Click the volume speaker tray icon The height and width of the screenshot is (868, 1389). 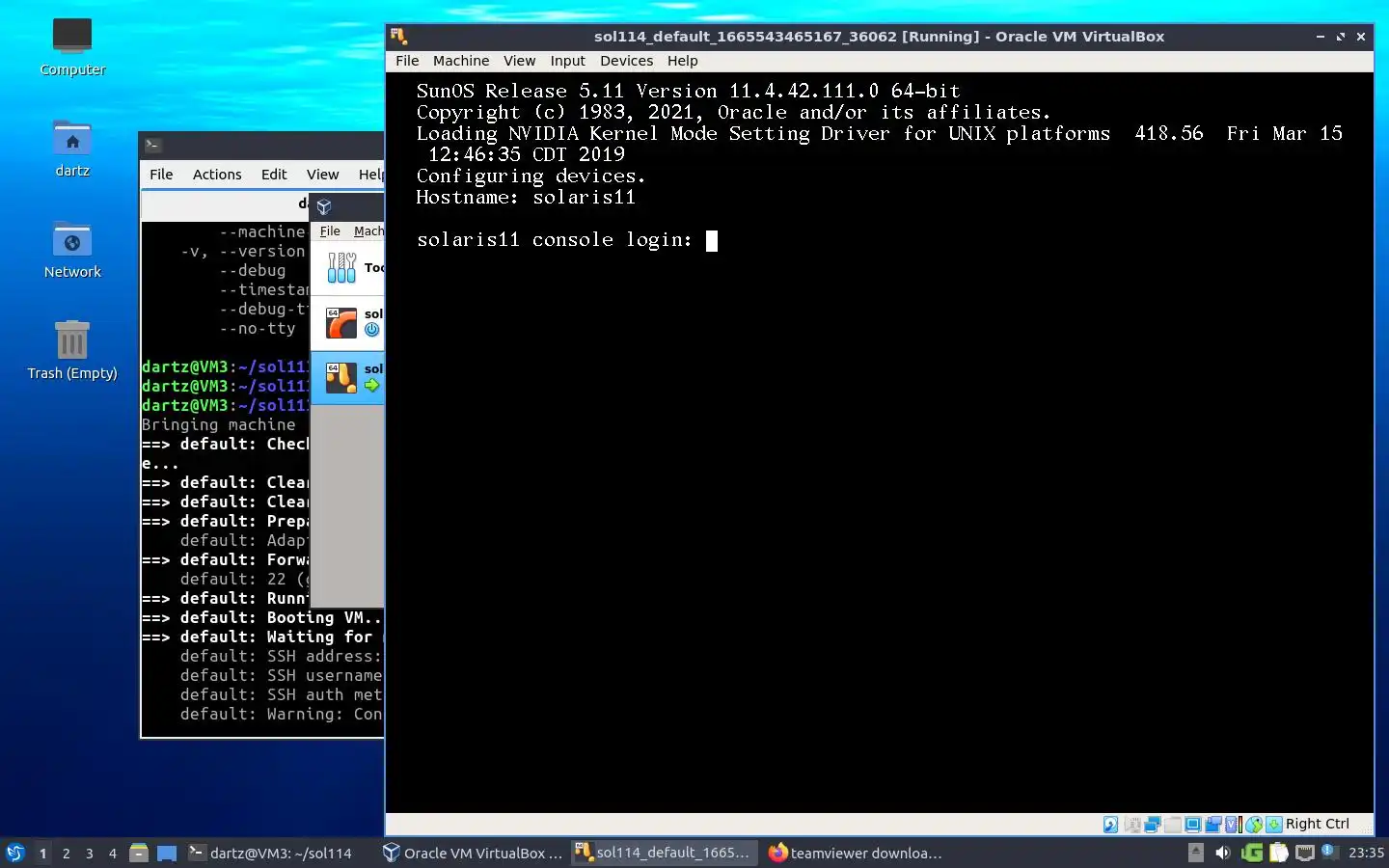click(1223, 853)
